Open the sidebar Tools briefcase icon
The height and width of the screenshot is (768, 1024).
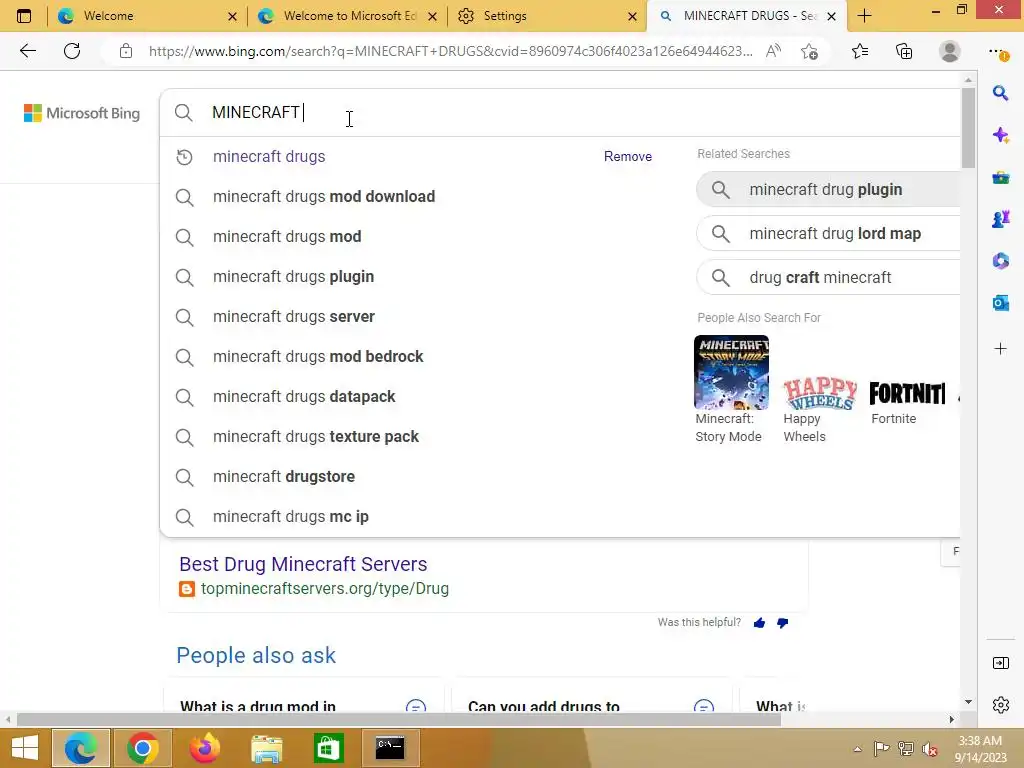pyautogui.click(x=1000, y=177)
